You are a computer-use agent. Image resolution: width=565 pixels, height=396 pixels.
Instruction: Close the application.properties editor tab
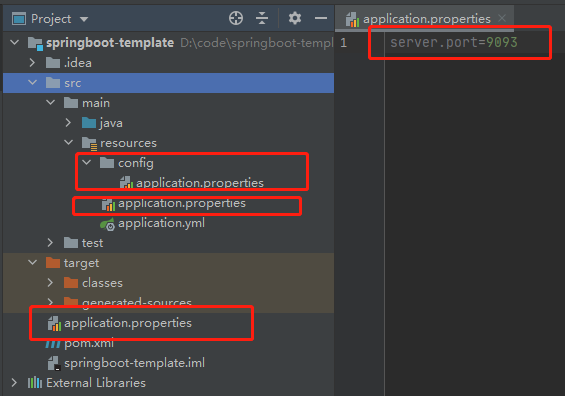click(502, 18)
